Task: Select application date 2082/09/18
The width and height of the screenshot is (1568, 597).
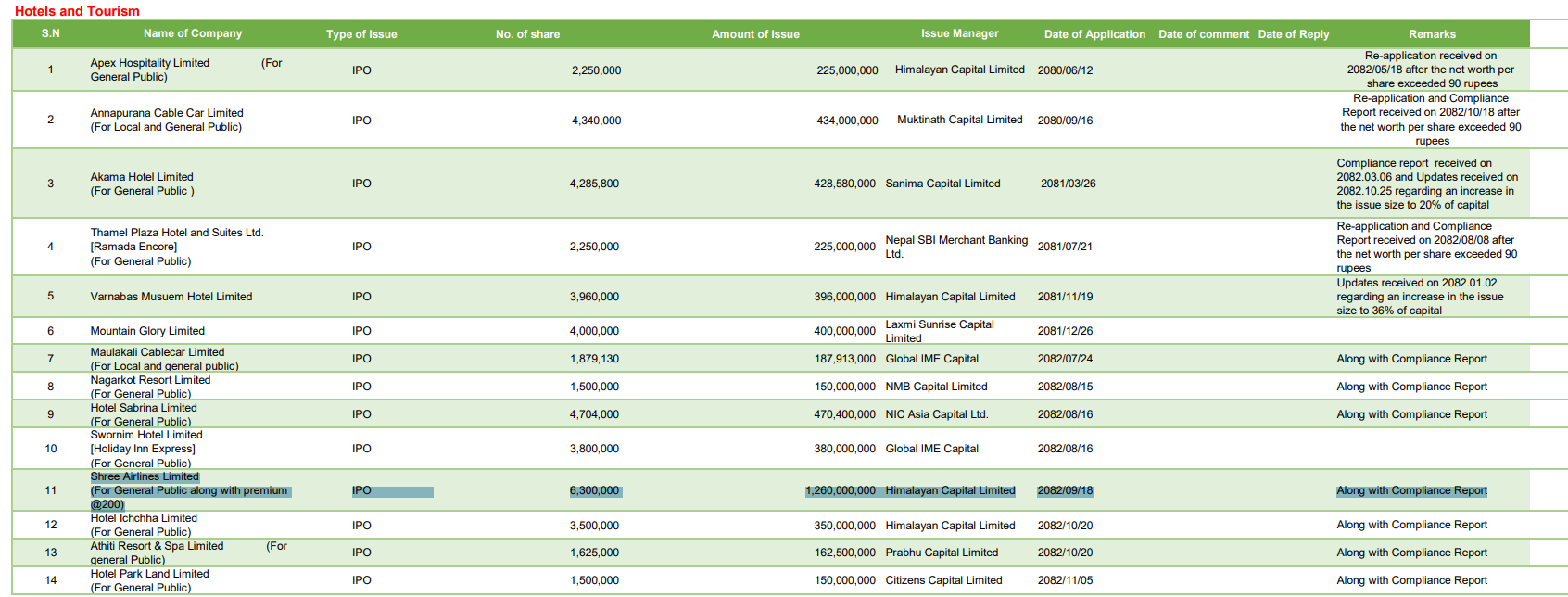Action: tap(1065, 490)
